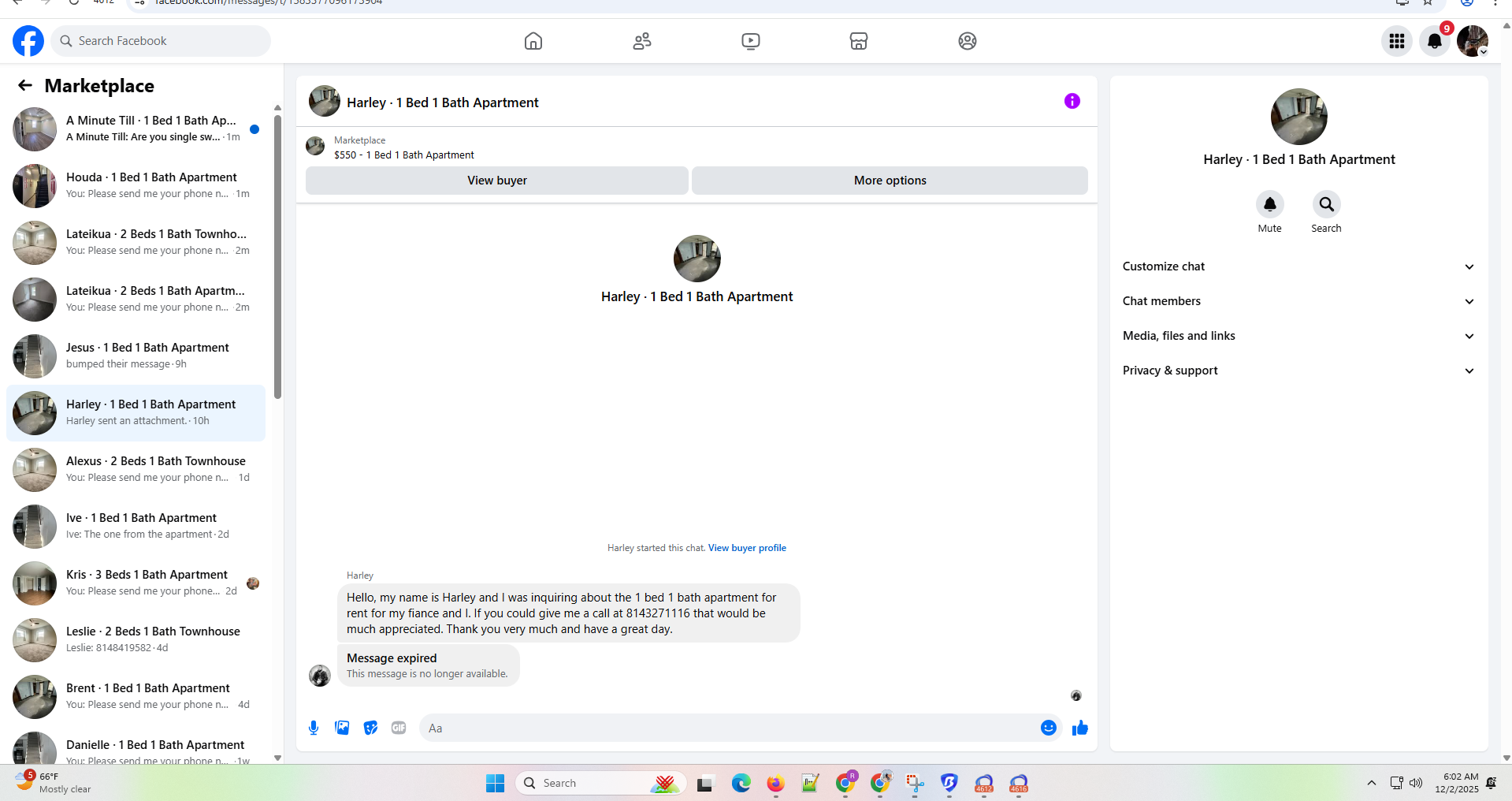Open Jesus 1 Bed 1 Bath conversation
The height and width of the screenshot is (801, 1512).
[136, 356]
